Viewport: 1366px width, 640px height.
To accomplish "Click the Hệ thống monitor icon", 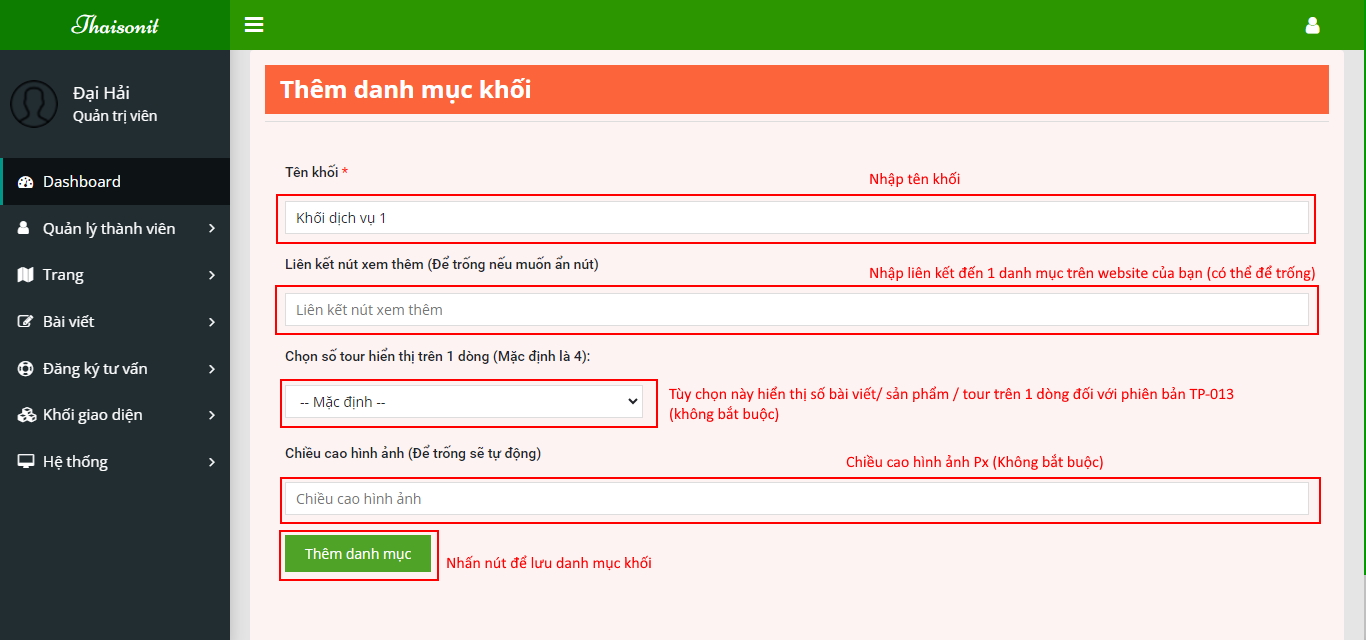I will click(x=26, y=462).
